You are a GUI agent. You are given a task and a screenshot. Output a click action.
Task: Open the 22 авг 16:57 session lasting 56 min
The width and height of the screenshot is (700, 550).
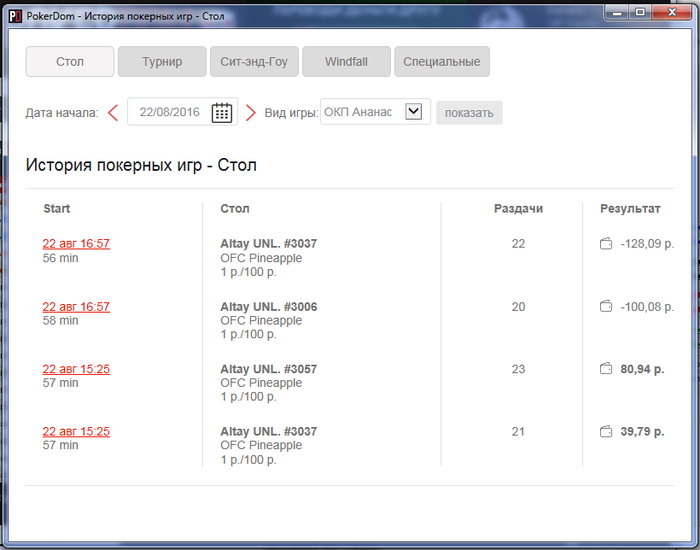[76, 244]
